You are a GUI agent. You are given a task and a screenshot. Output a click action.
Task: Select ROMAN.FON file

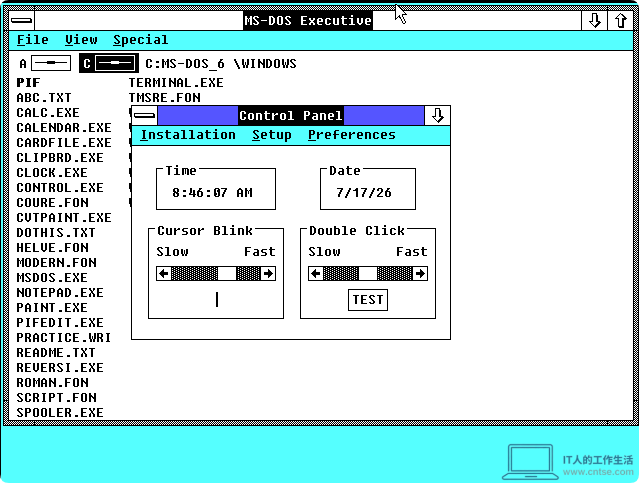(52, 383)
